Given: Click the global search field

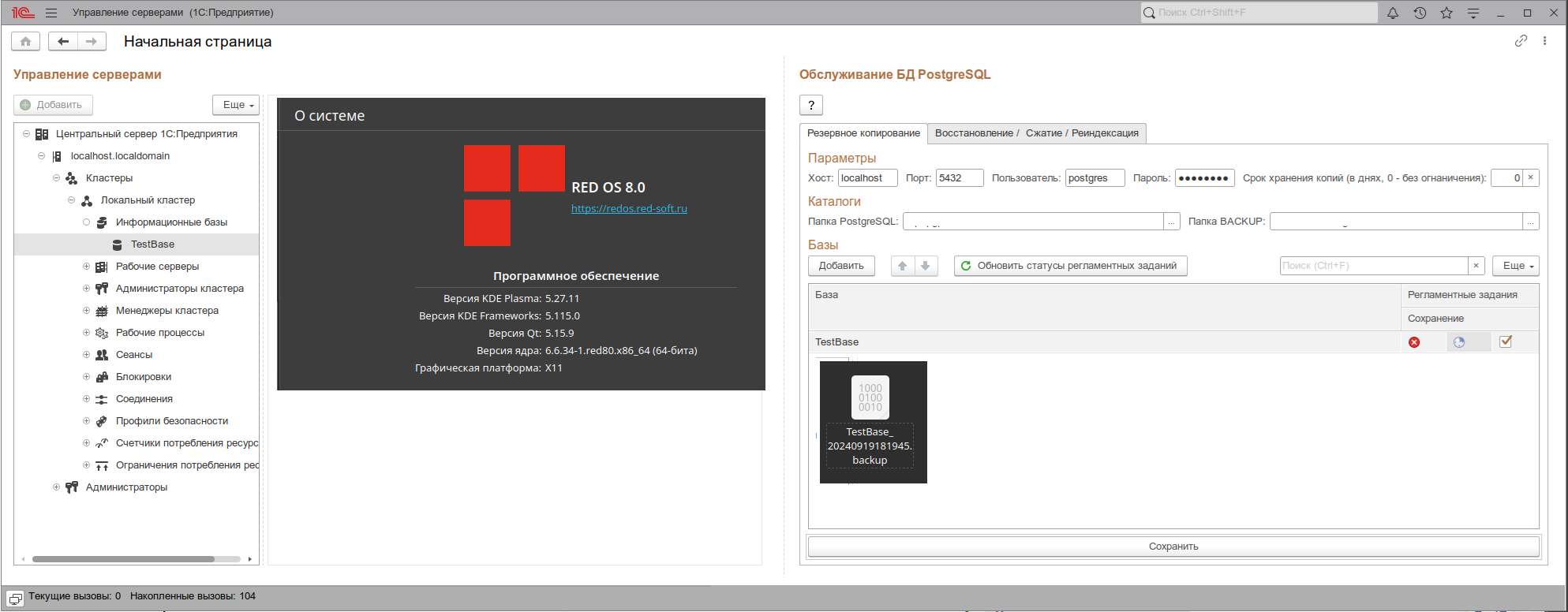Looking at the screenshot, I should (x=1259, y=13).
